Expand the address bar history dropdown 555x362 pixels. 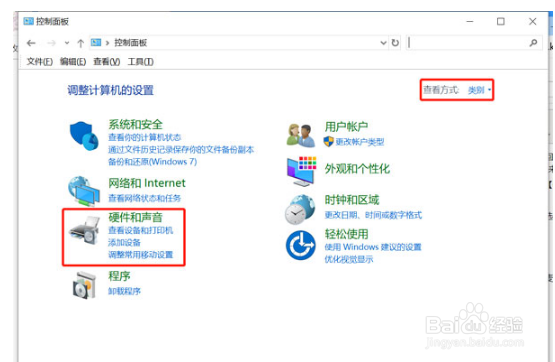pos(383,43)
